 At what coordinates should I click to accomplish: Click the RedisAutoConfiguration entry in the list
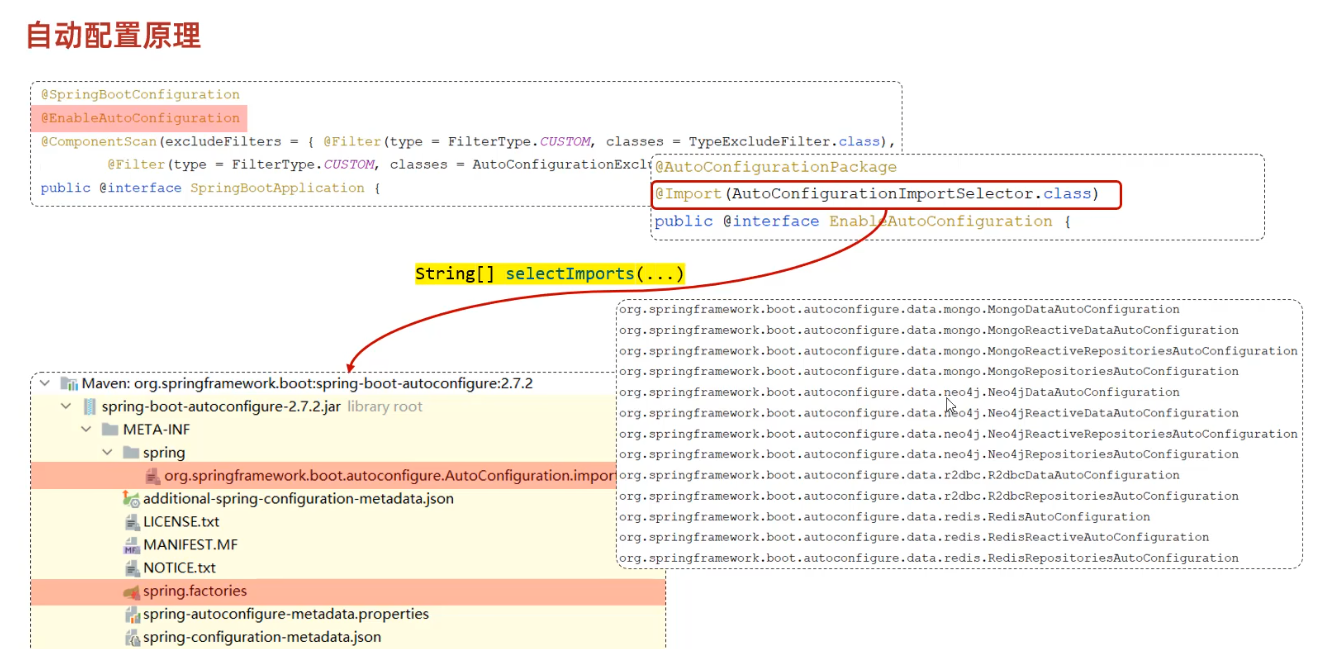[x=884, y=517]
